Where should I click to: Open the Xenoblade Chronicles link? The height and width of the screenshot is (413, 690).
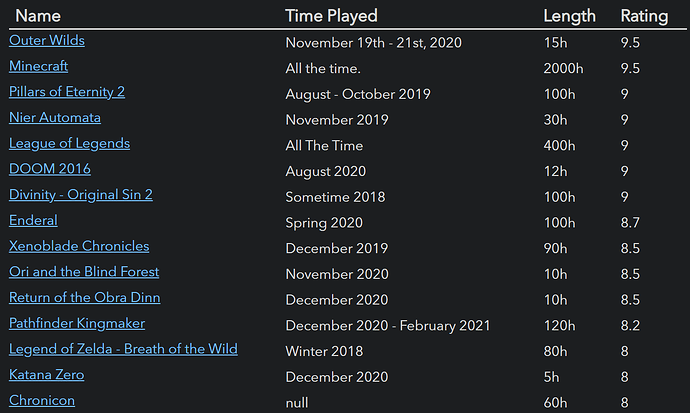pyautogui.click(x=79, y=246)
